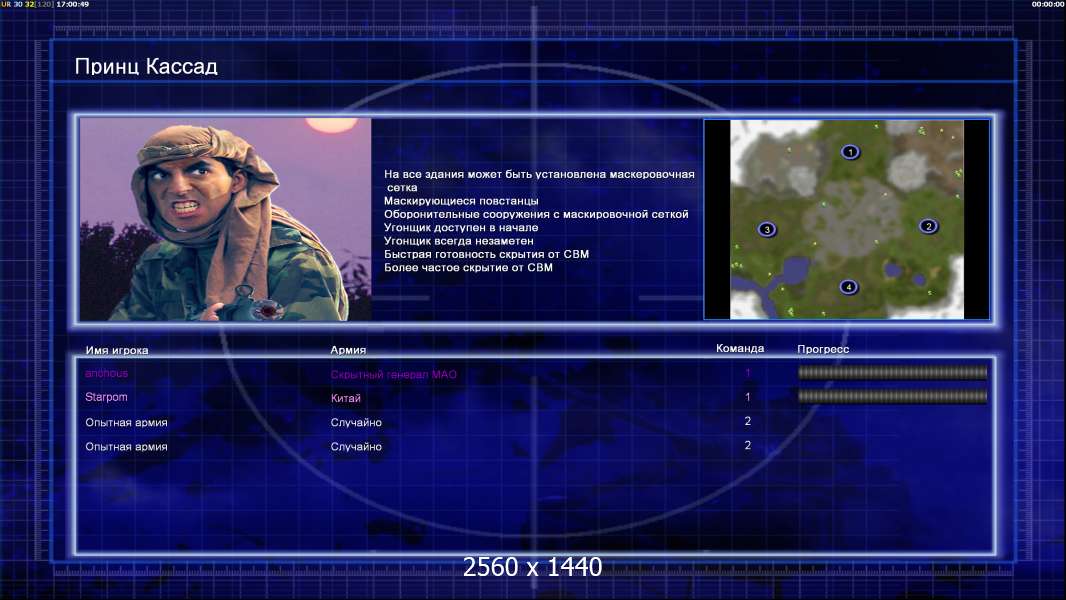The height and width of the screenshot is (600, 1066).
Task: Select start position 4 on the map
Action: click(848, 287)
